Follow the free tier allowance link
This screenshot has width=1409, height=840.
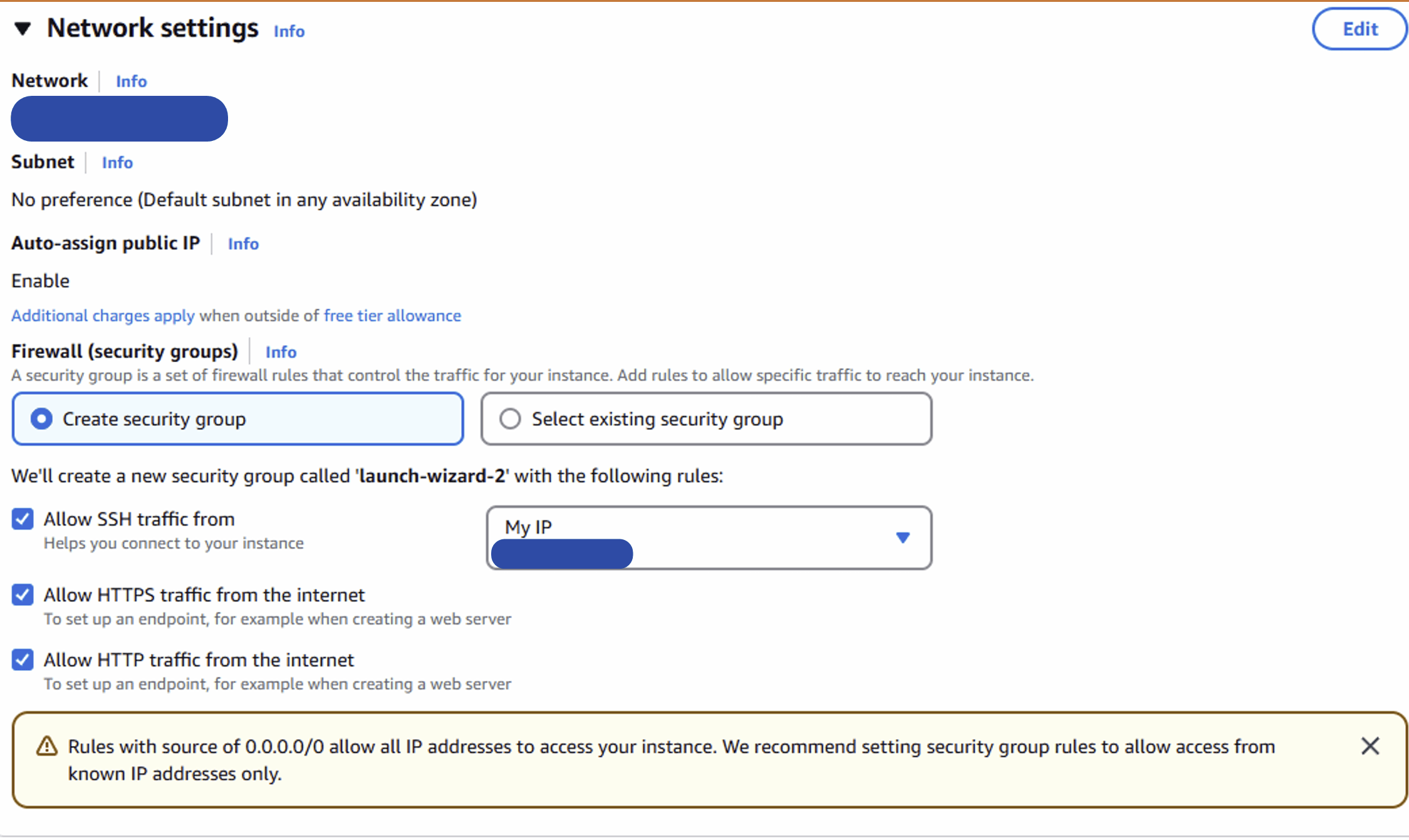click(392, 316)
